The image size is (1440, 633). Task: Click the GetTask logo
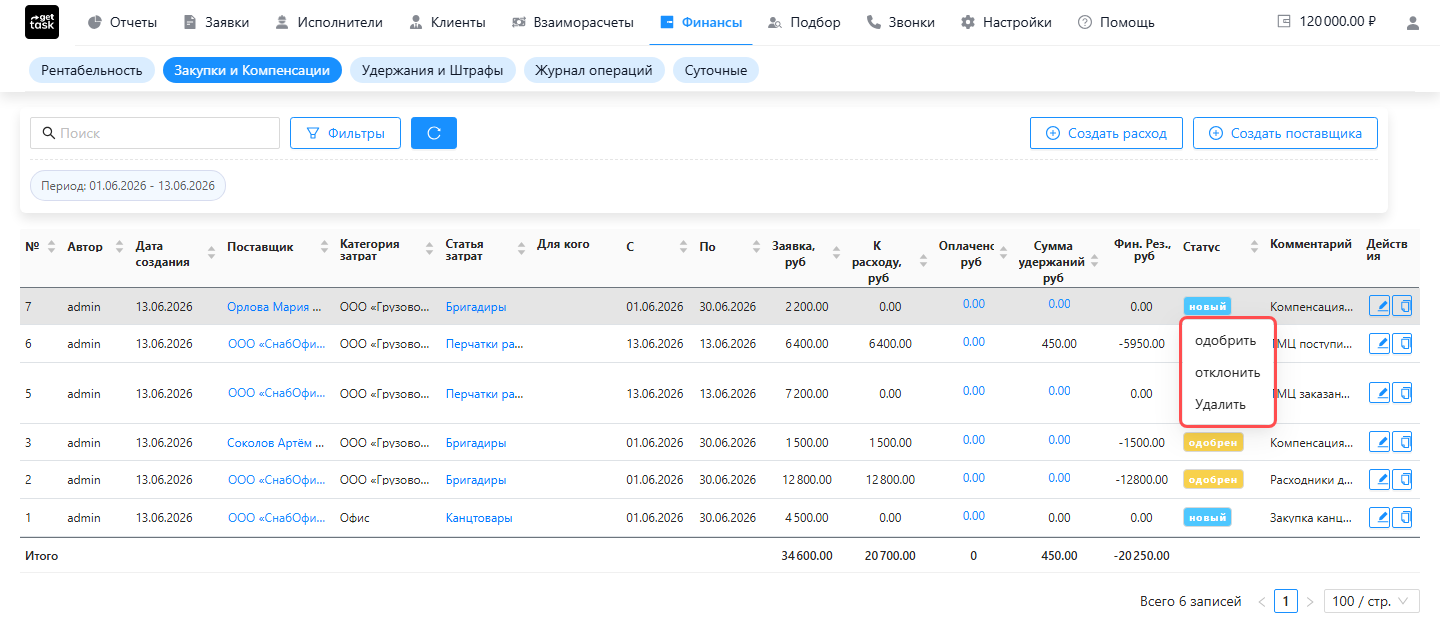pyautogui.click(x=41, y=22)
